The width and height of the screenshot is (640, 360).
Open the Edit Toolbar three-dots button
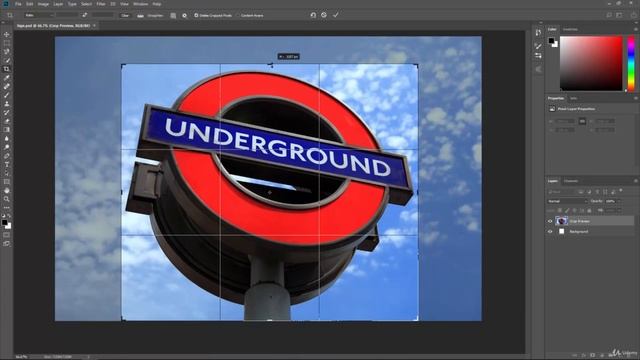pos(7,208)
